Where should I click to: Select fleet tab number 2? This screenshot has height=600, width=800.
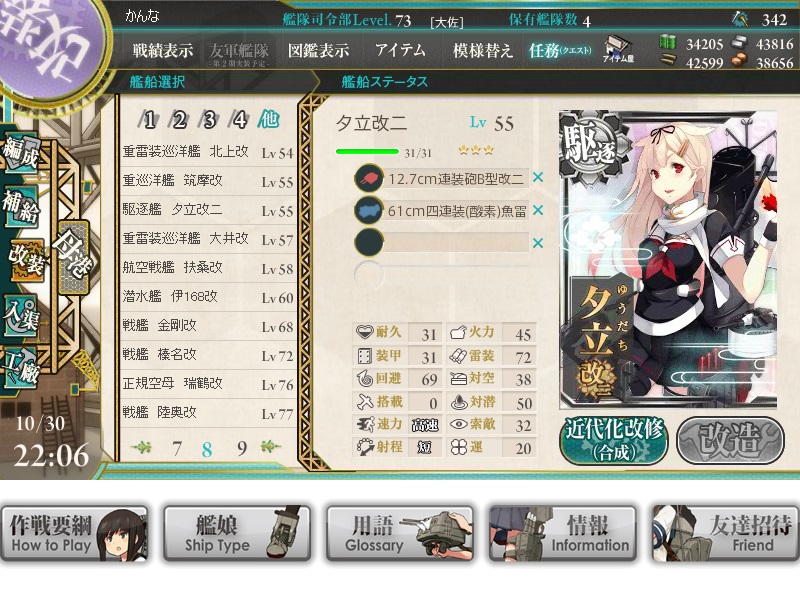(179, 120)
